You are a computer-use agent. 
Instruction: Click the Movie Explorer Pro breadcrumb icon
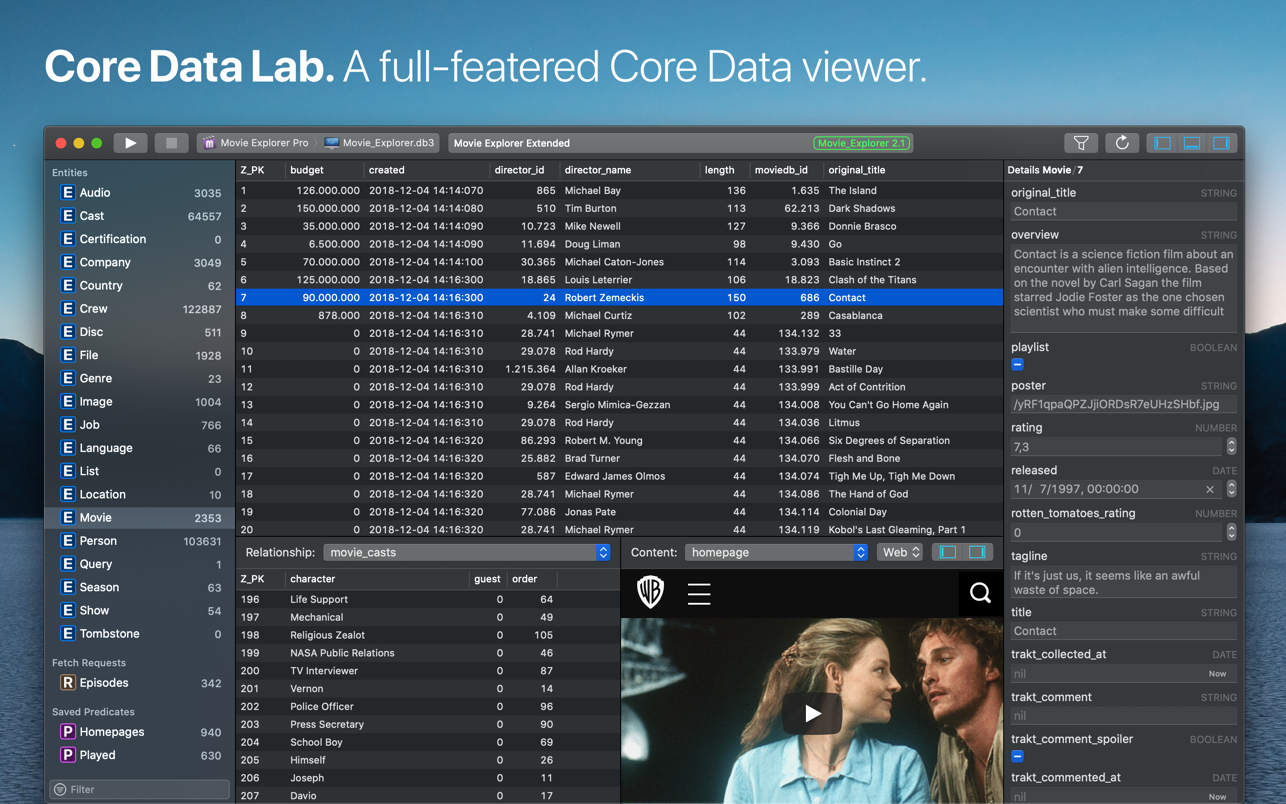209,143
